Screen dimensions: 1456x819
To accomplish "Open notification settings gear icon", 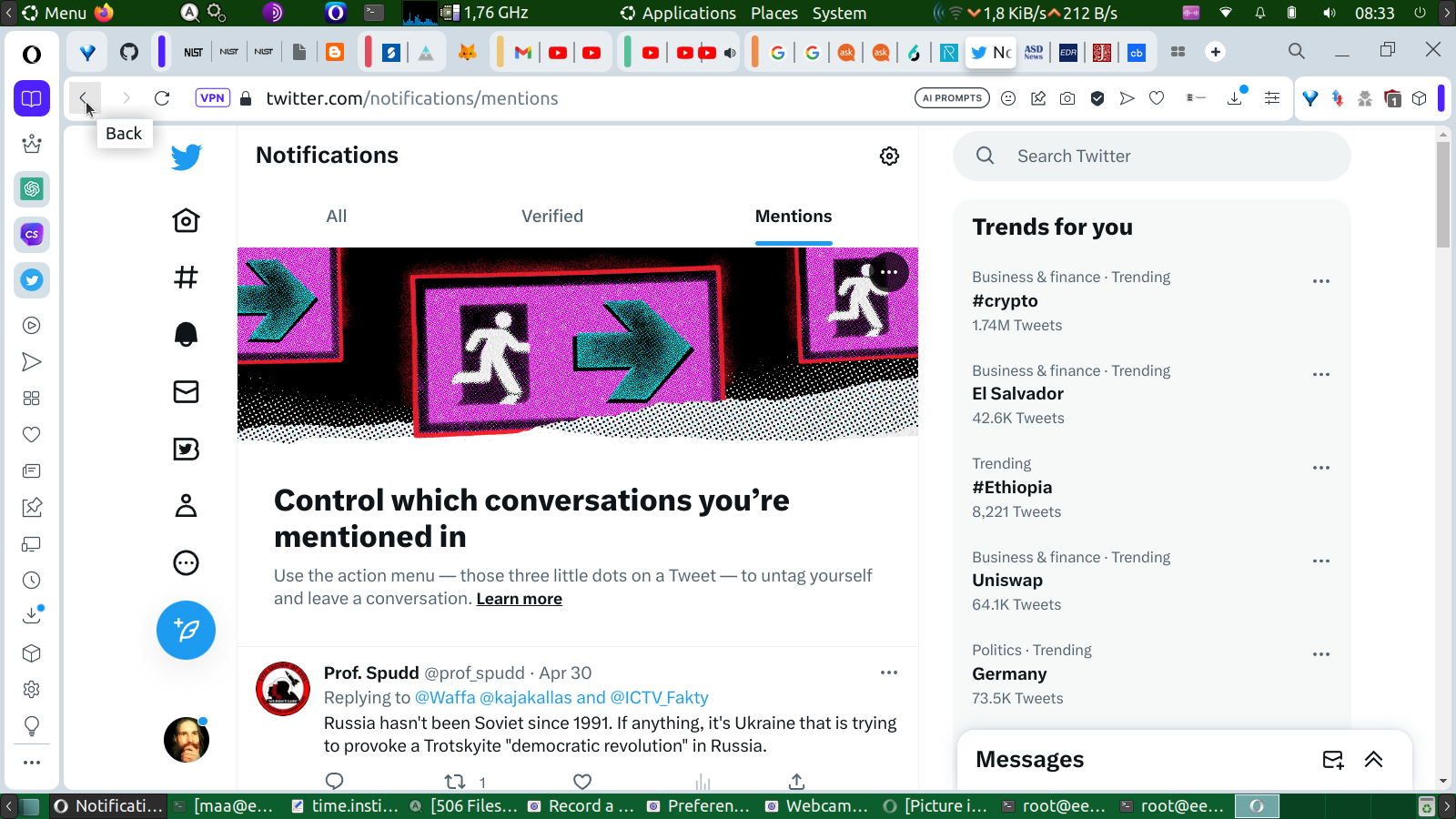I will (x=889, y=157).
